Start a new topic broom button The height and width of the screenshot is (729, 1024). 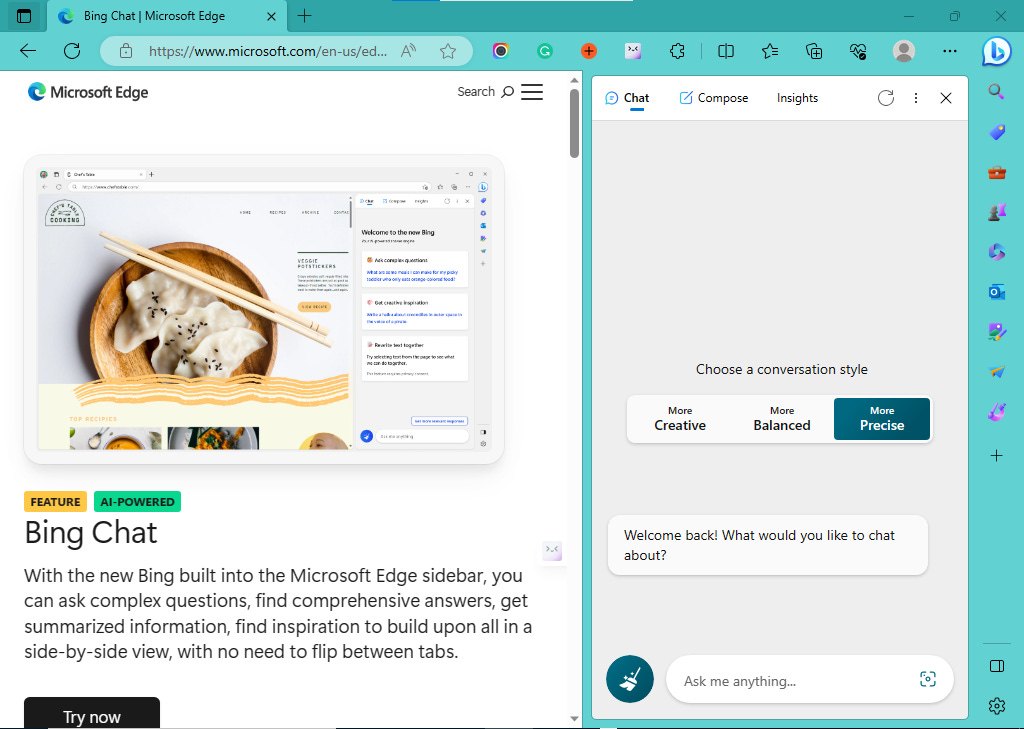tap(630, 679)
